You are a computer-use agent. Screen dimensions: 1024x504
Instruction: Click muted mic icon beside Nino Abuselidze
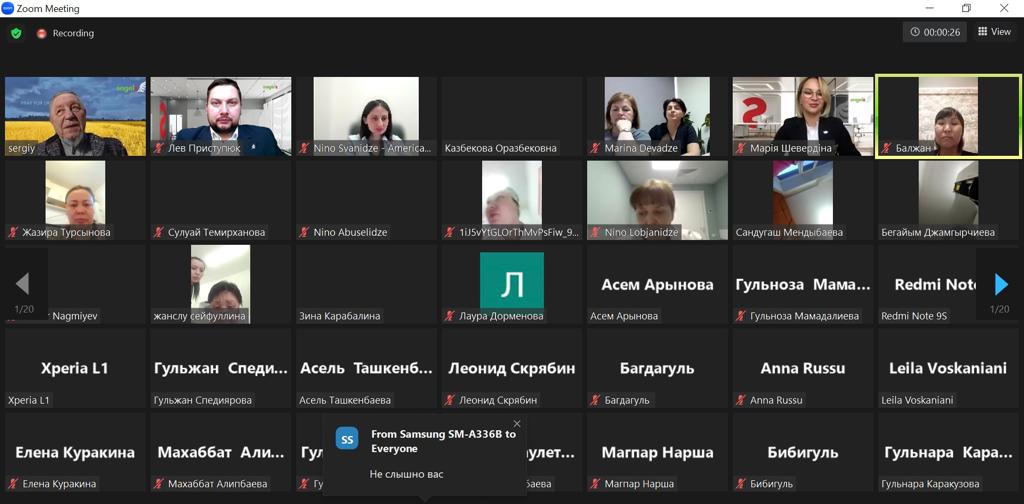coord(304,232)
